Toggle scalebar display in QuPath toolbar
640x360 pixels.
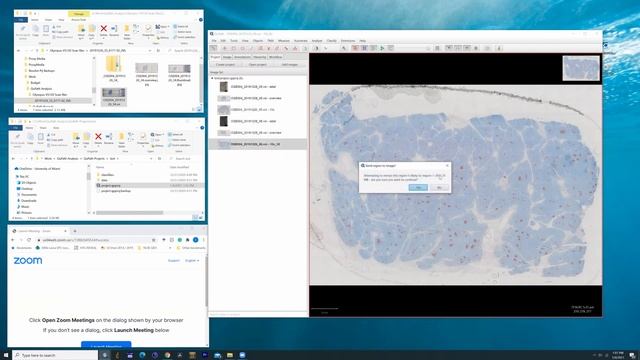(467, 48)
